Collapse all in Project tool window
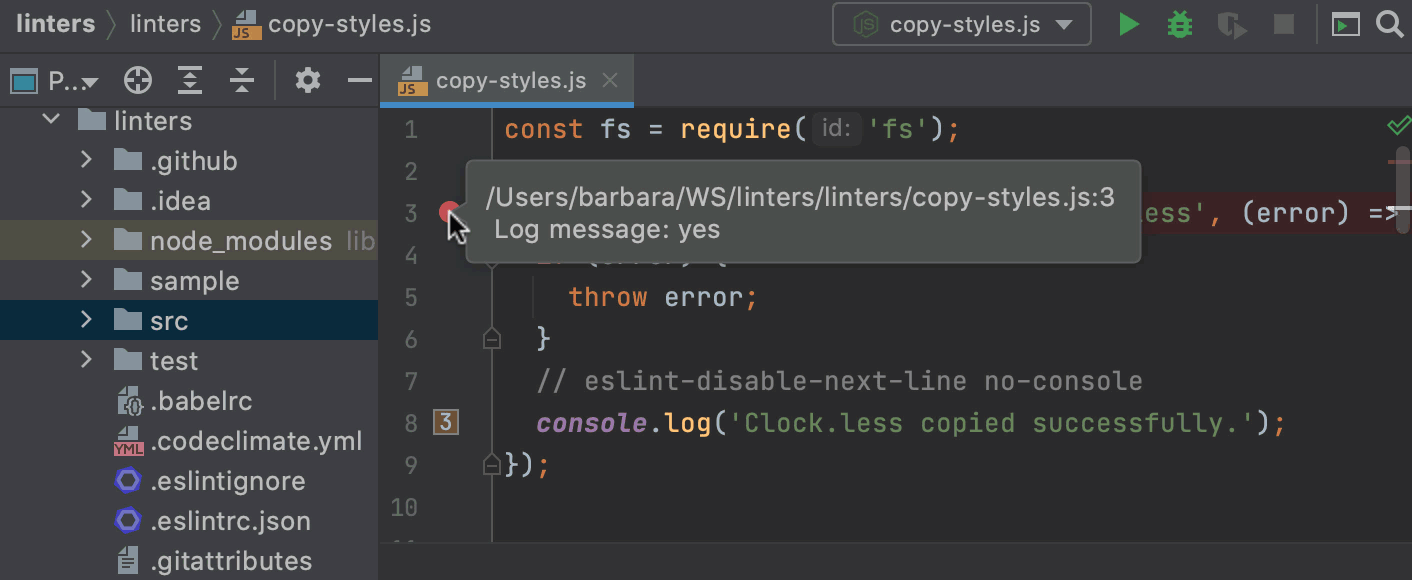The image size is (1412, 580). click(241, 81)
